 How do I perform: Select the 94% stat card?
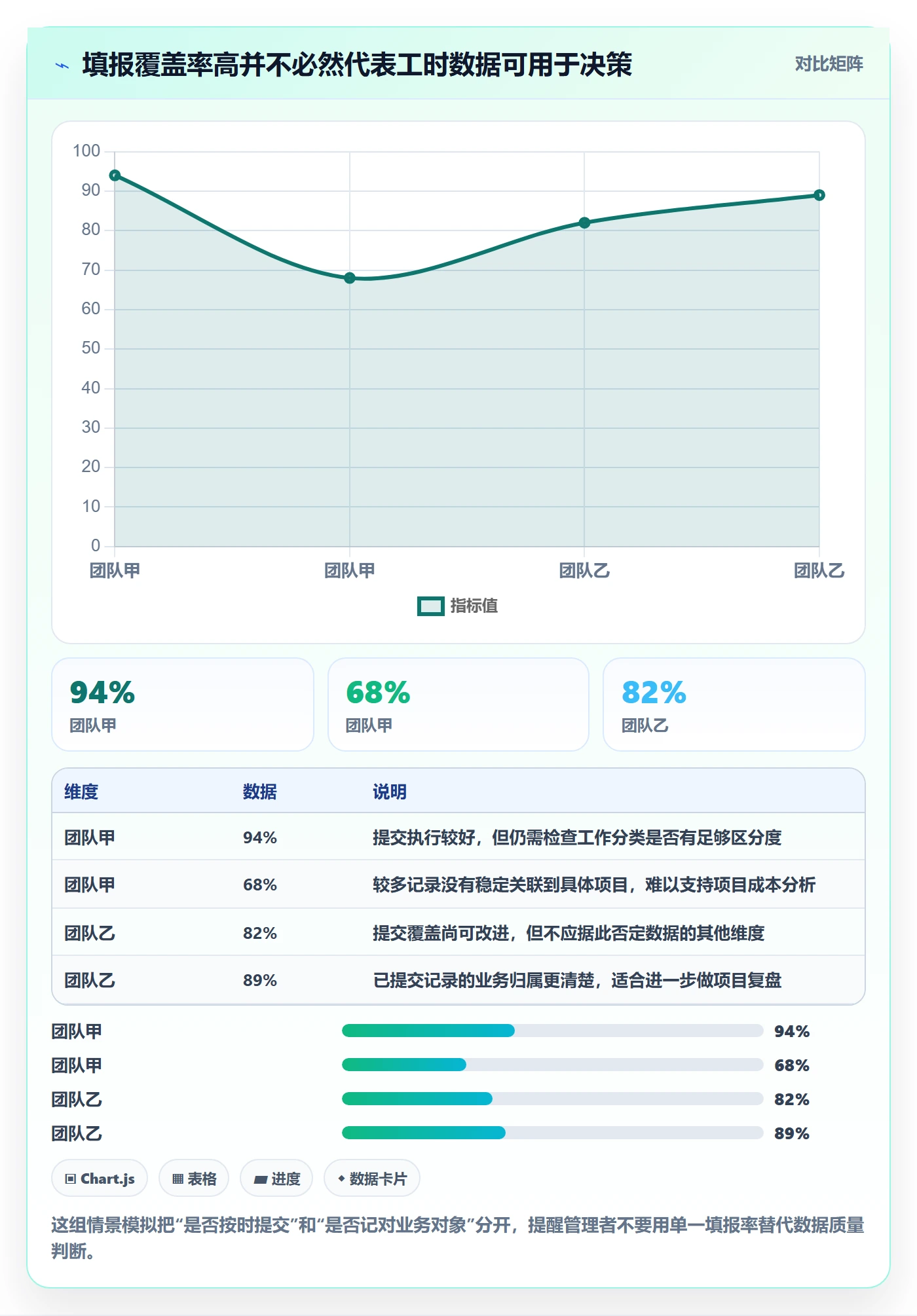pyautogui.click(x=183, y=704)
